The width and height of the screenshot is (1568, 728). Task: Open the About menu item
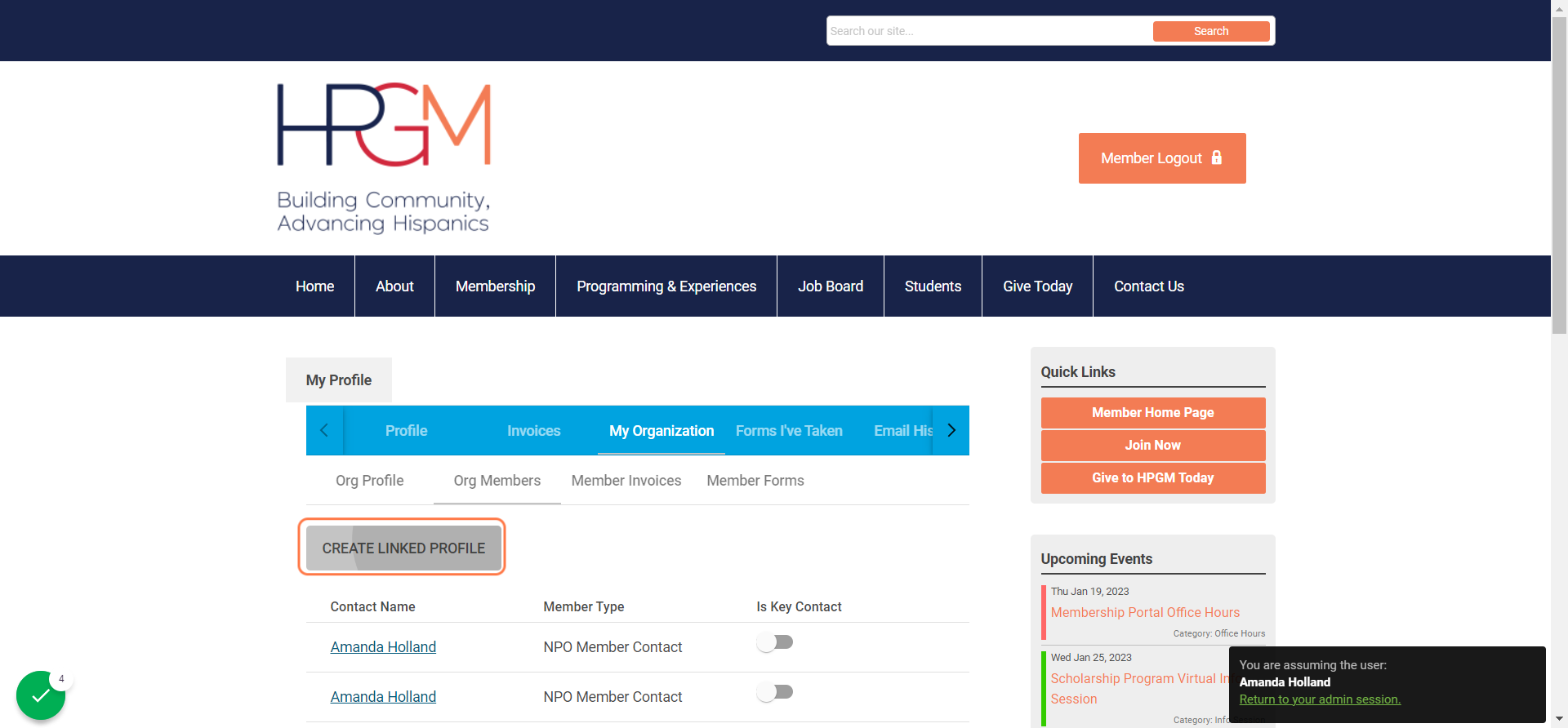[394, 286]
